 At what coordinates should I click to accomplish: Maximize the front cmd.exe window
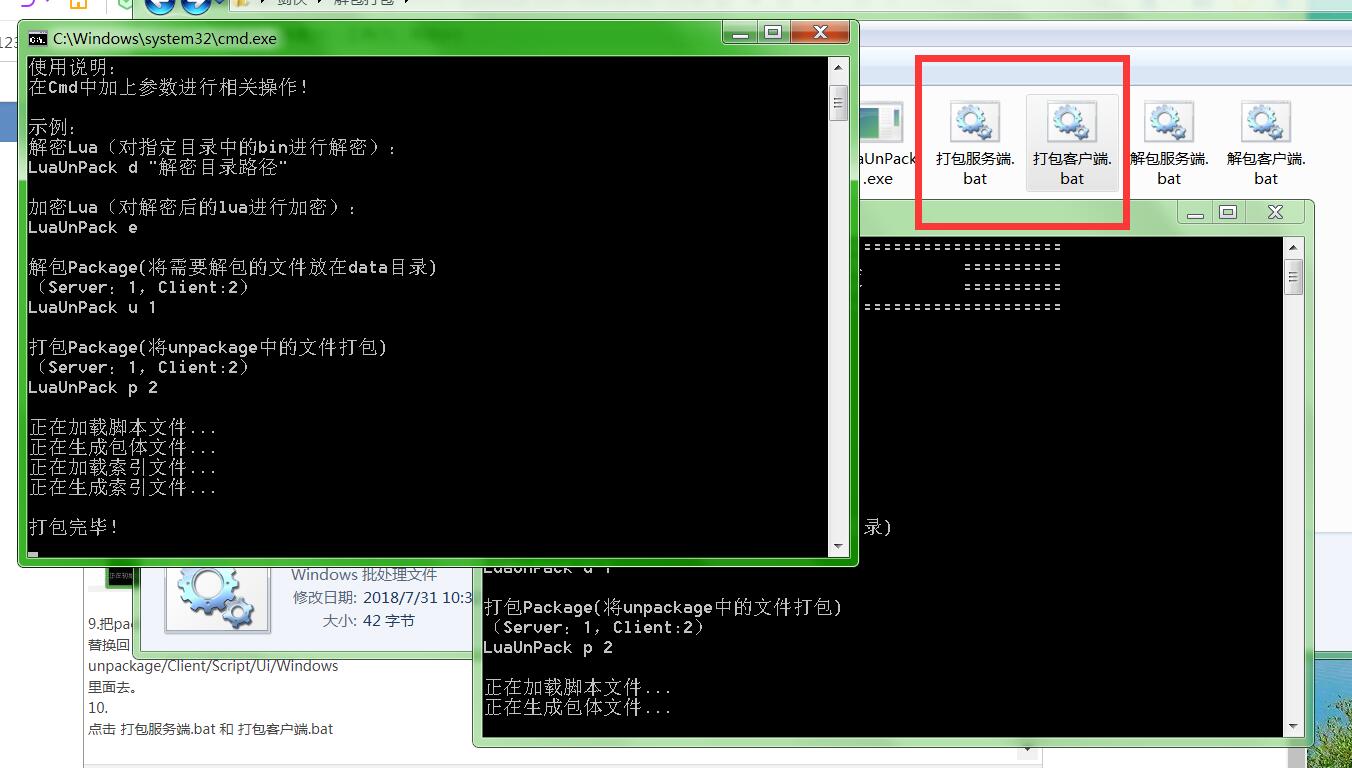tap(772, 33)
